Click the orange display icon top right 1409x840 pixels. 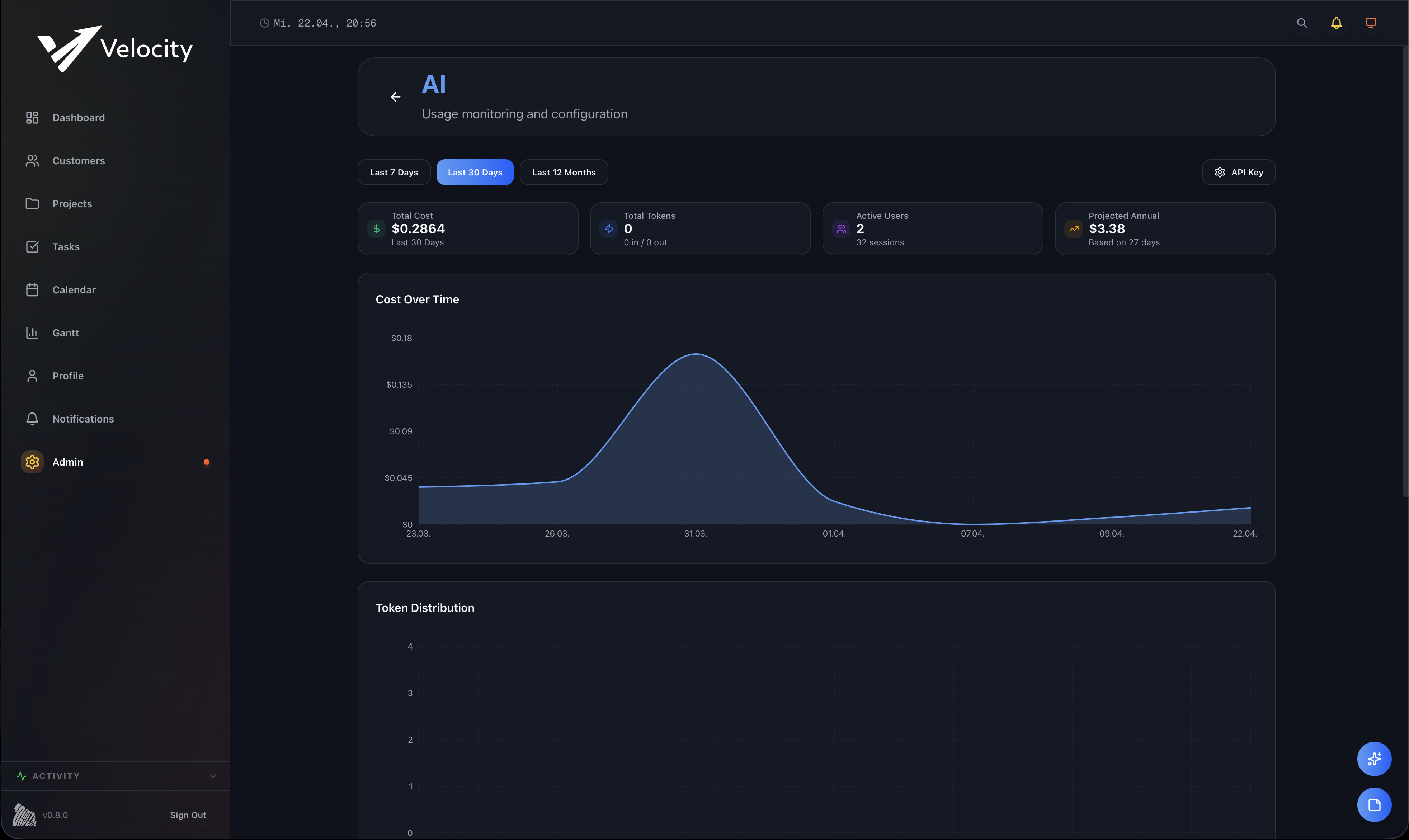1371,23
